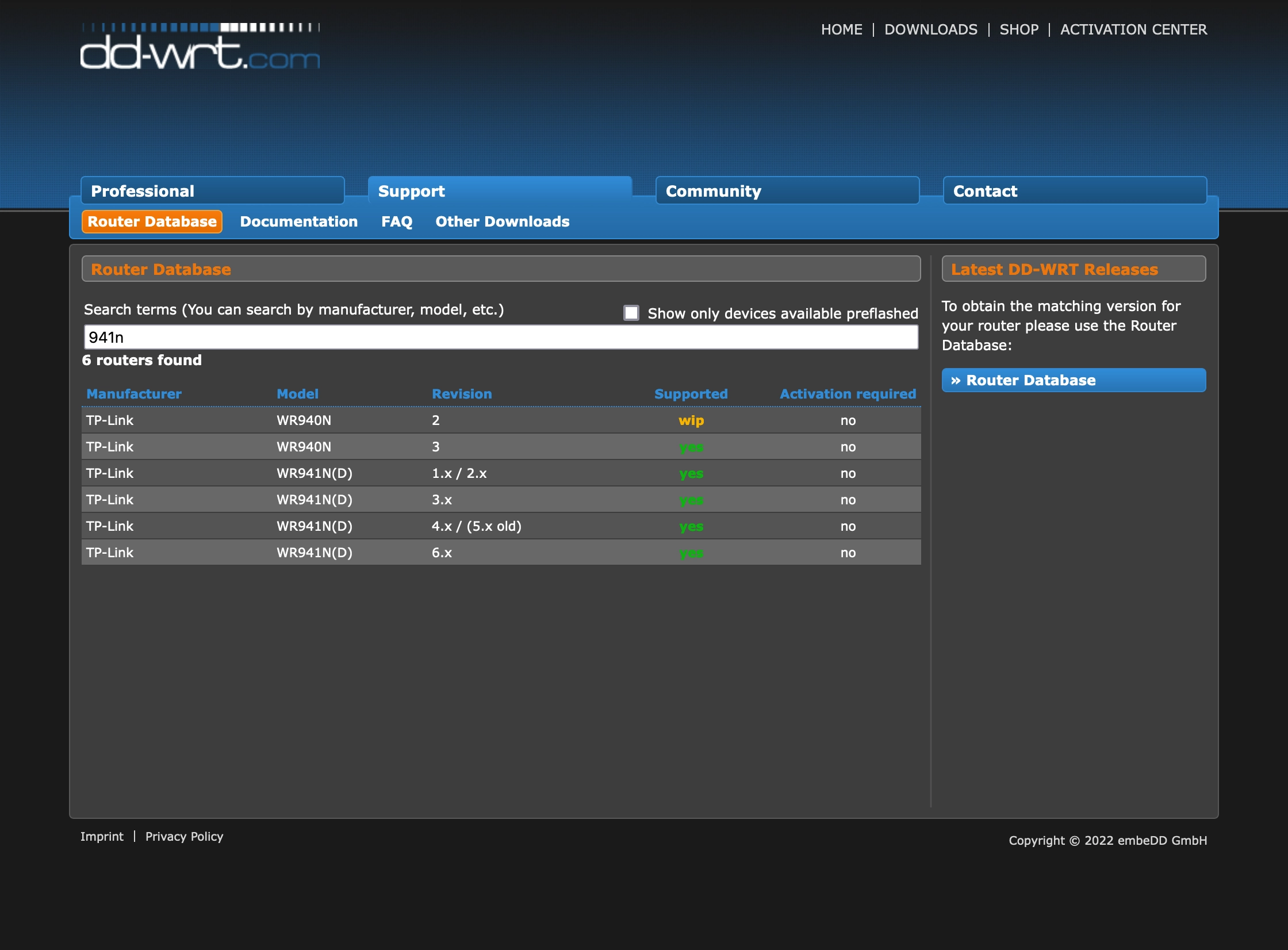
Task: Open the Imprint footer link
Action: tap(102, 837)
